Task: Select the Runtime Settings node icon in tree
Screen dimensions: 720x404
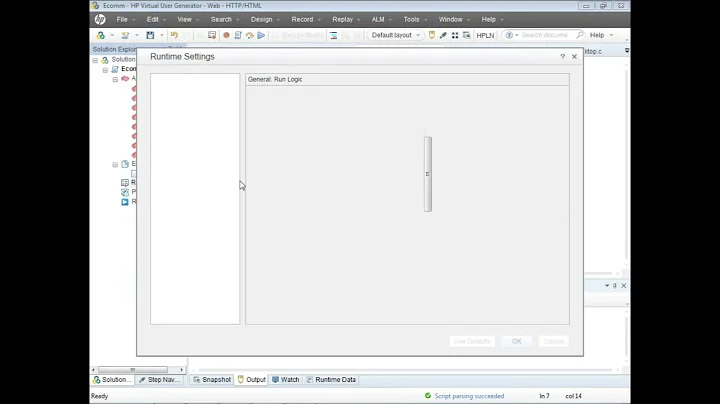Action: (x=124, y=182)
